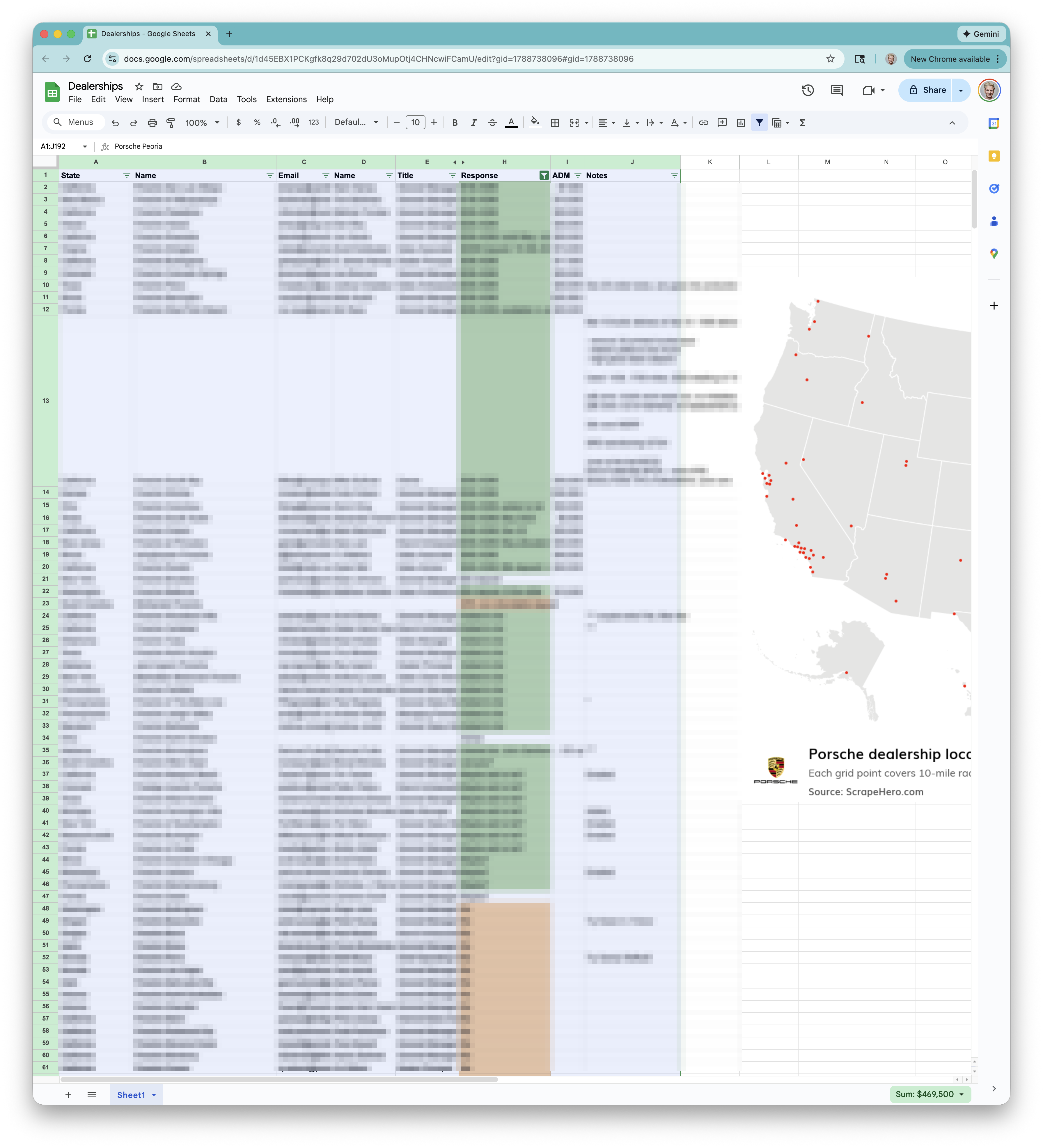The image size is (1043, 1148).
Task: Get add-ons with the plus icon
Action: 994,306
